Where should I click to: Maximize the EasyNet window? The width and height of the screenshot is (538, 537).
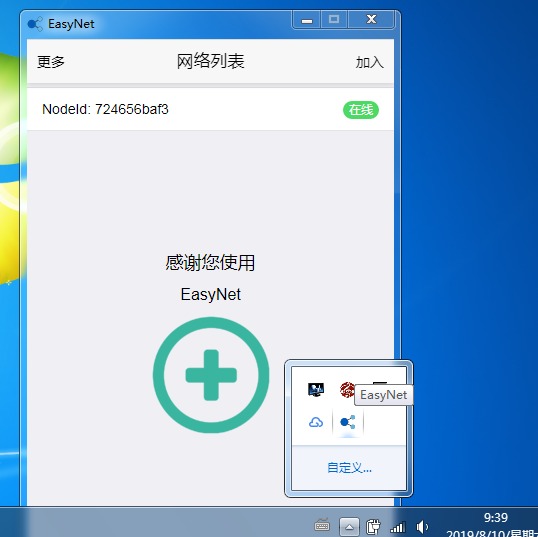click(334, 20)
